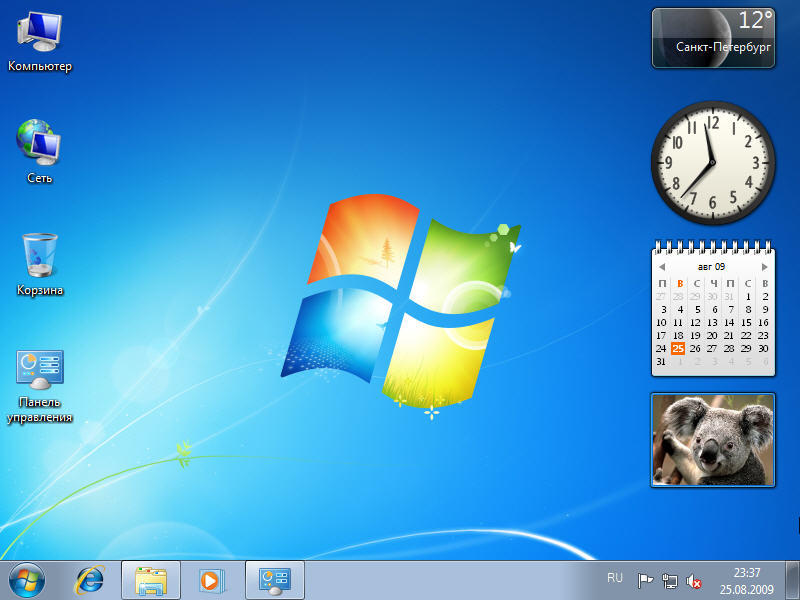Image resolution: width=800 pixels, height=600 pixels.
Task: Open the RU input language indicator
Action: (x=615, y=578)
